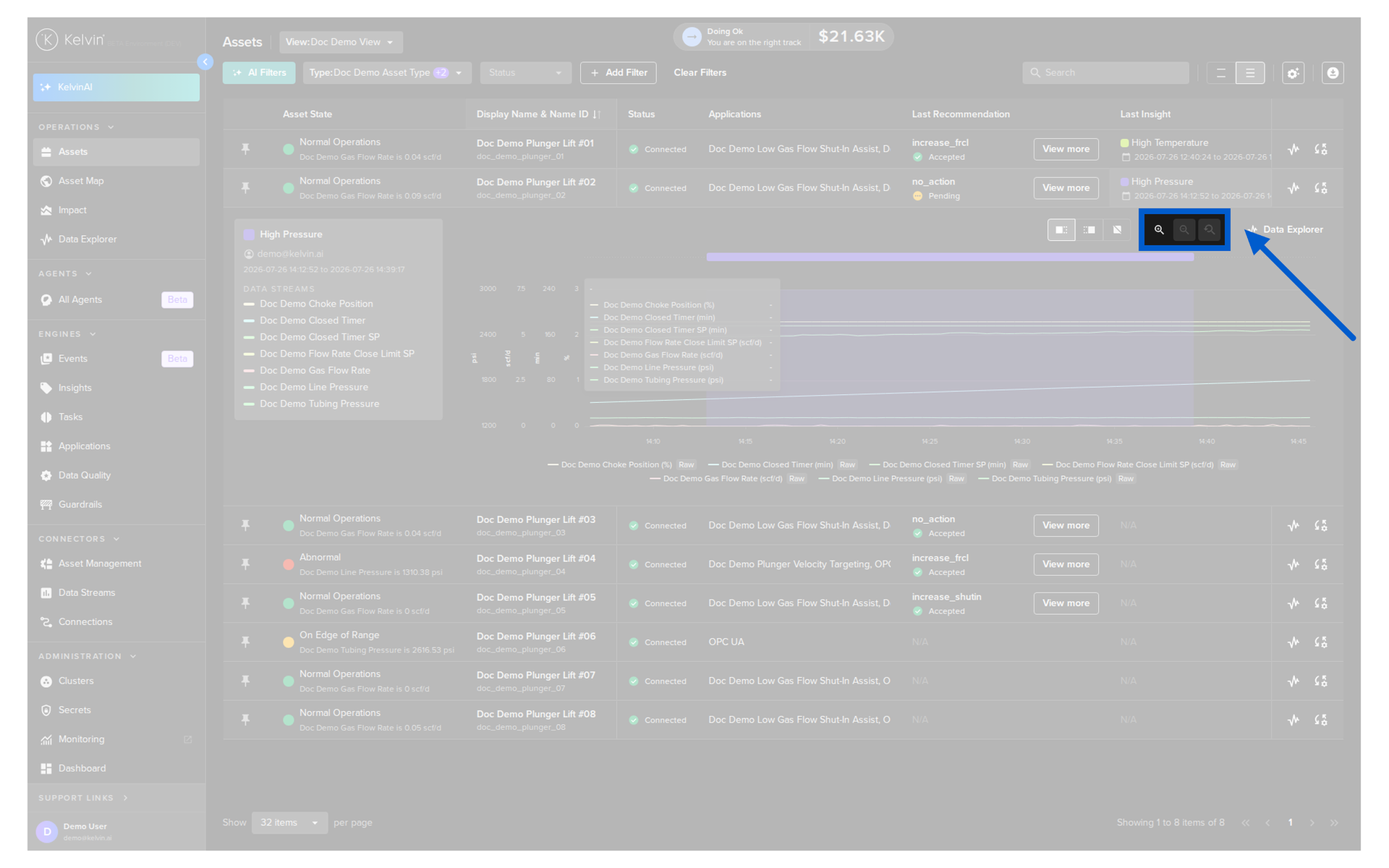Click control-change icon for Plunger Lift #06
This screenshot has height=868, width=1389.
click(1321, 642)
